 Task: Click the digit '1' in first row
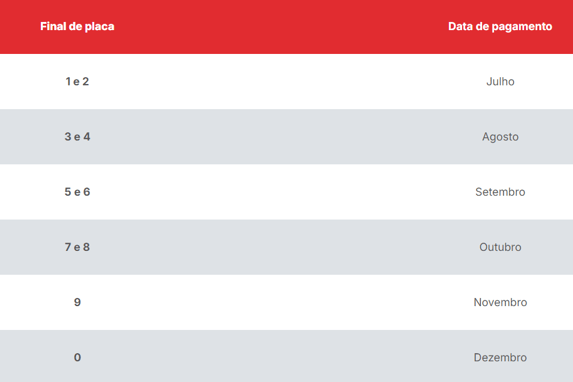68,82
